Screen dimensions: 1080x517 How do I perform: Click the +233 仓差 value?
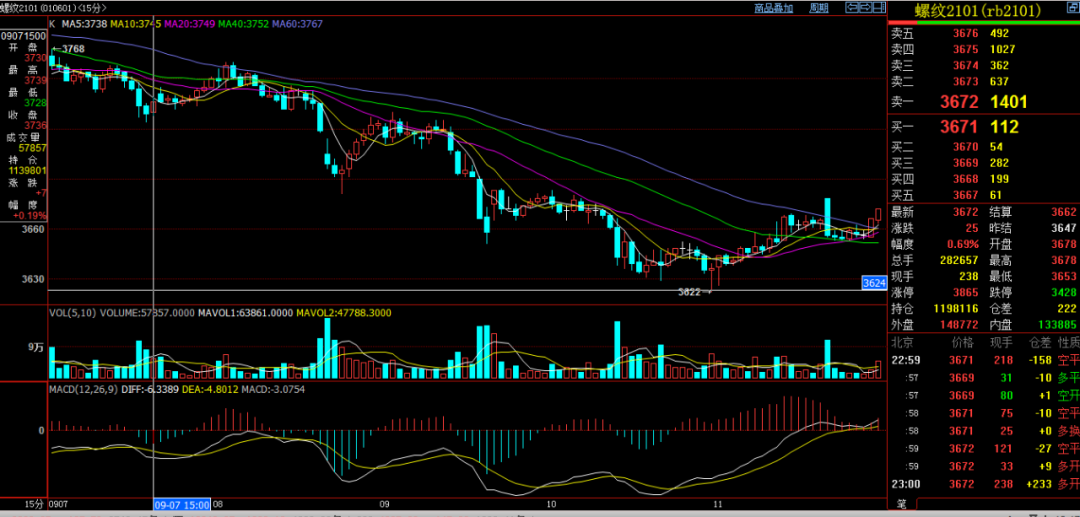pyautogui.click(x=1038, y=484)
